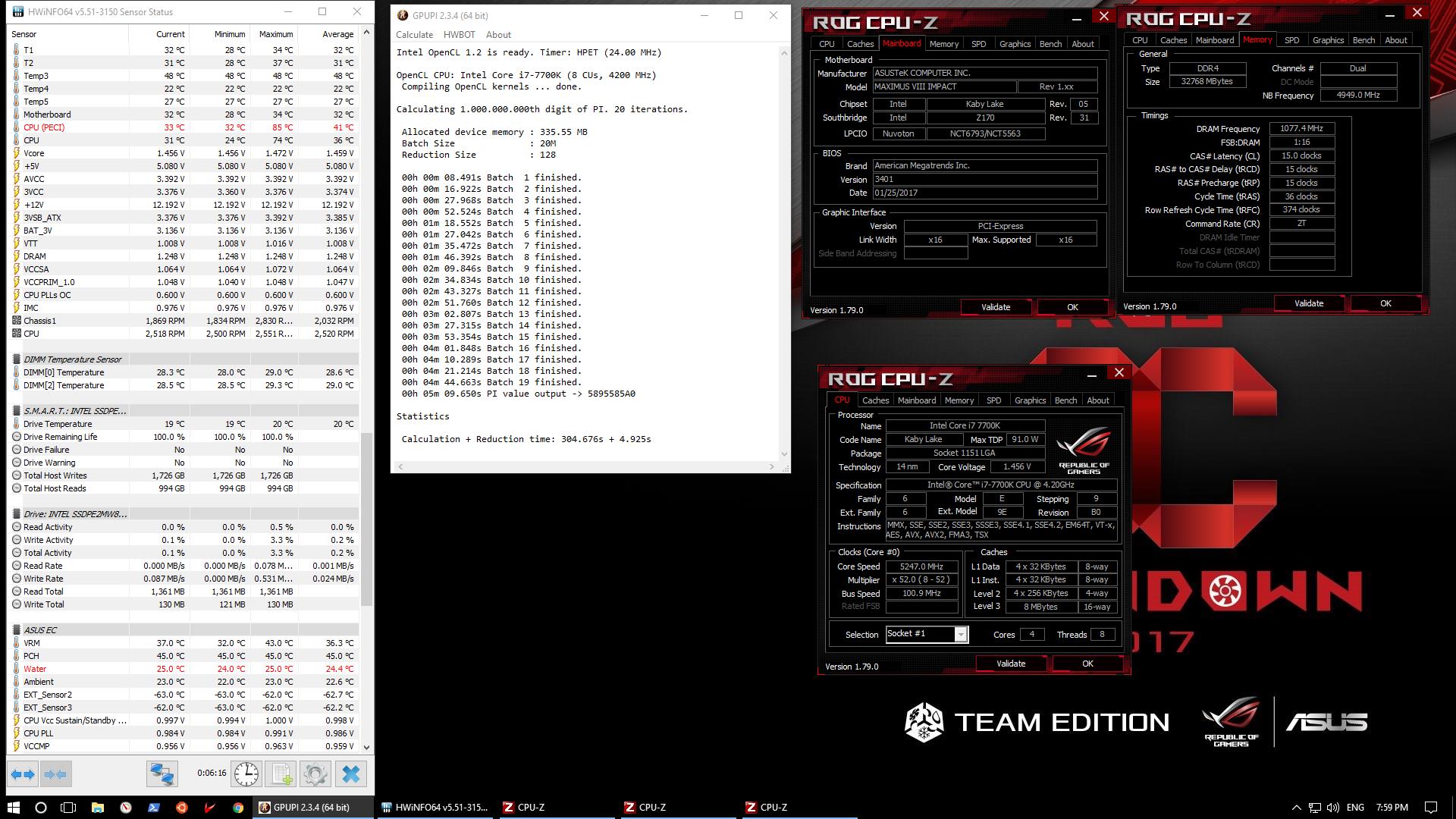
Task: Open Windows Start menu
Action: pyautogui.click(x=13, y=808)
